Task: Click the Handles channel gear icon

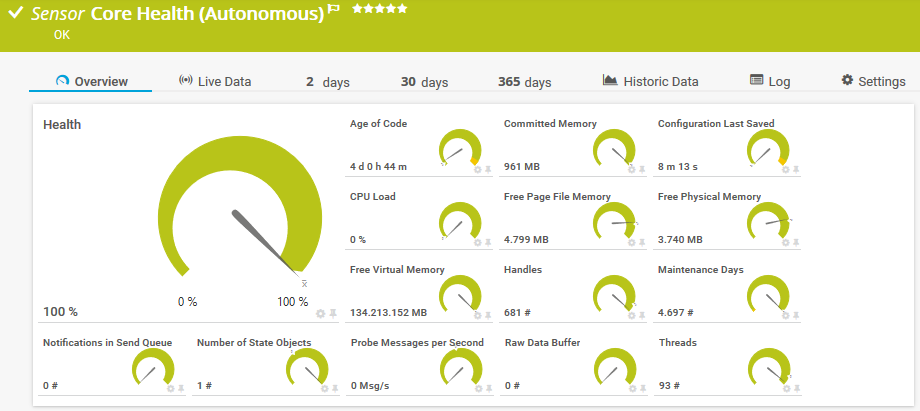Action: [x=632, y=315]
